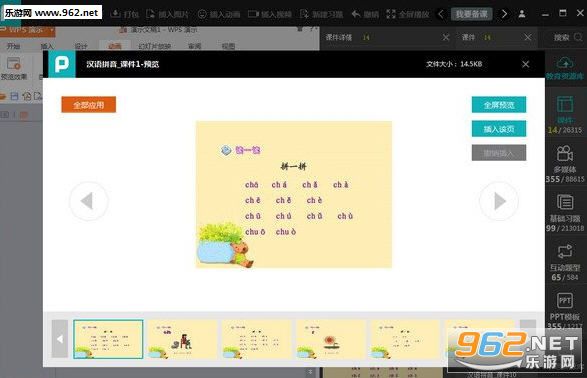This screenshot has height=378, width=587.
Task: Click the orange 全部应用 button
Action: (89, 105)
